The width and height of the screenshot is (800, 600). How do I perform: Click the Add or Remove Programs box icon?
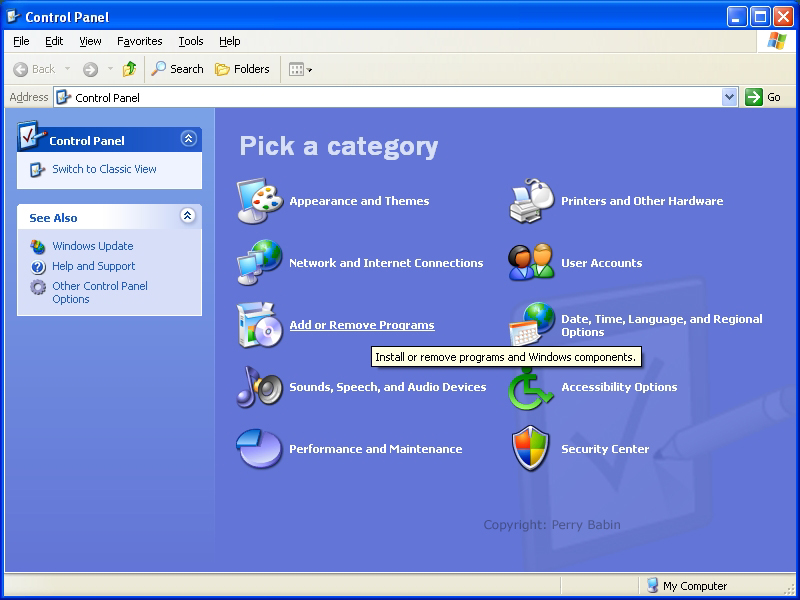[260, 325]
